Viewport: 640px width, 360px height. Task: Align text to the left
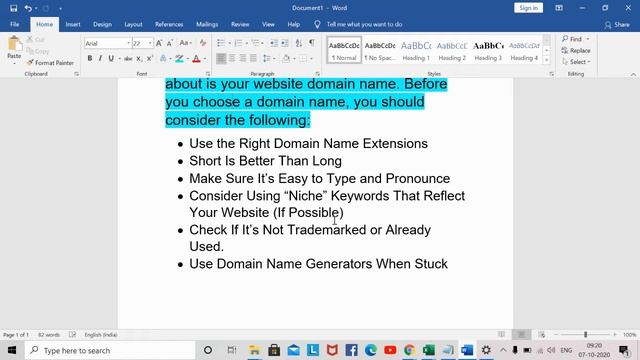tap(221, 59)
